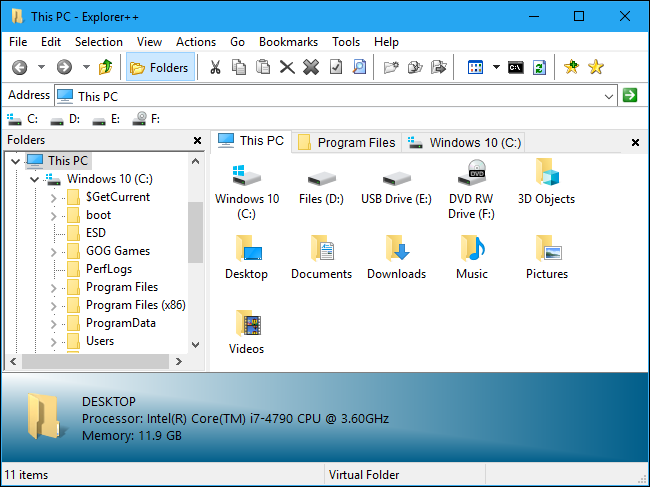Viewport: 650px width, 487px height.
Task: Collapse This PC tree node
Action: click(15, 161)
